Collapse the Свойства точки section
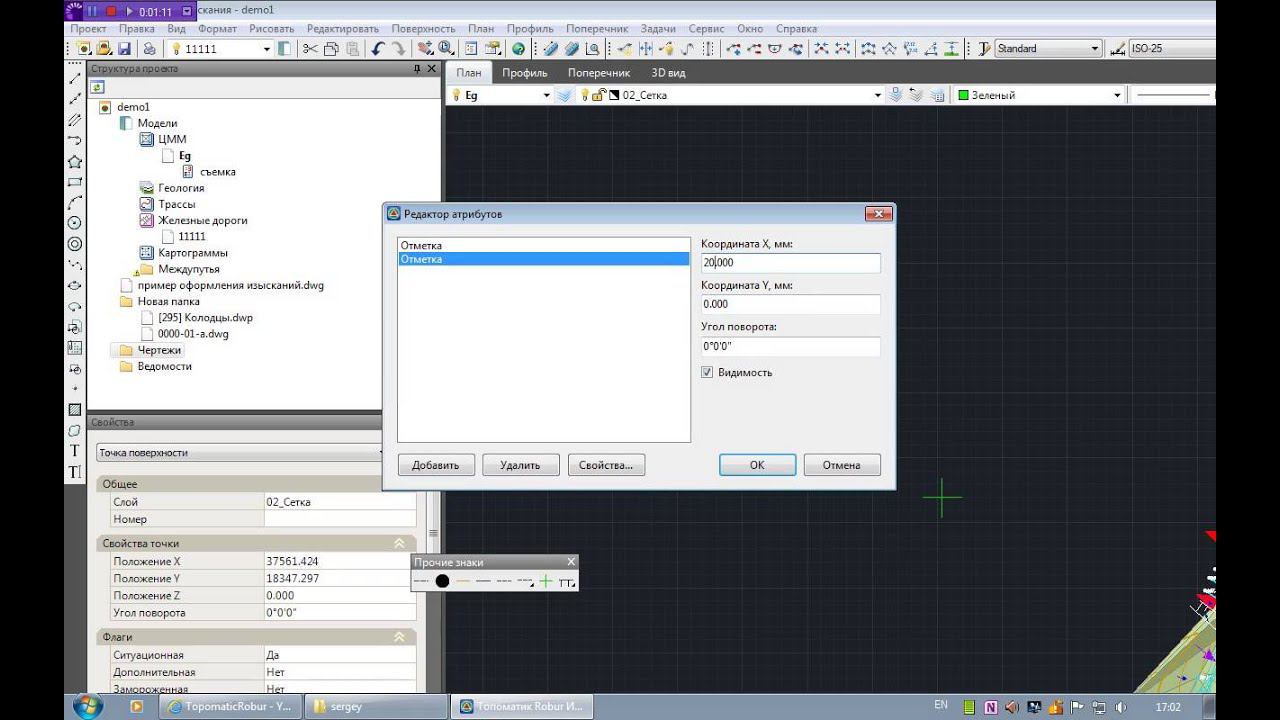This screenshot has height=720, width=1280. click(399, 543)
